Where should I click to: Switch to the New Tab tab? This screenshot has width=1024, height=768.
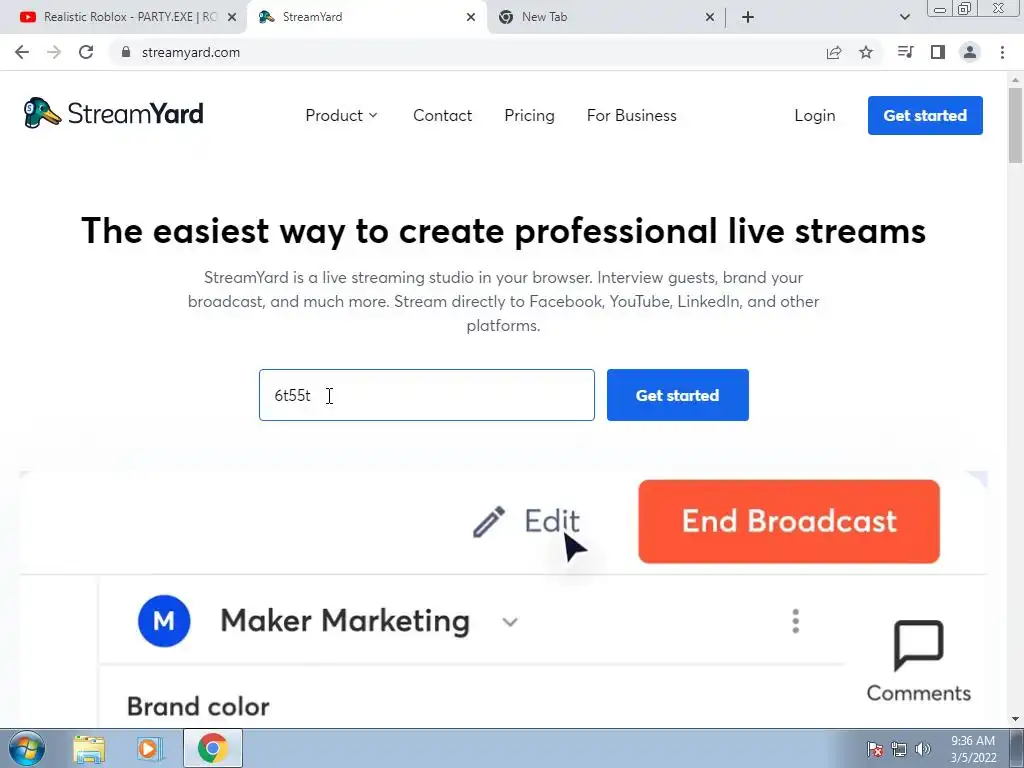point(604,17)
